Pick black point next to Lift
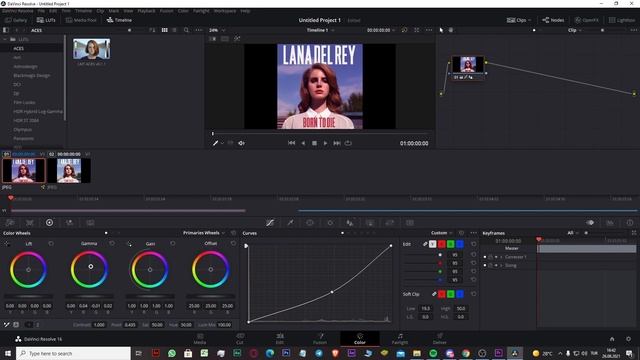The width and height of the screenshot is (640, 360). click(7, 244)
